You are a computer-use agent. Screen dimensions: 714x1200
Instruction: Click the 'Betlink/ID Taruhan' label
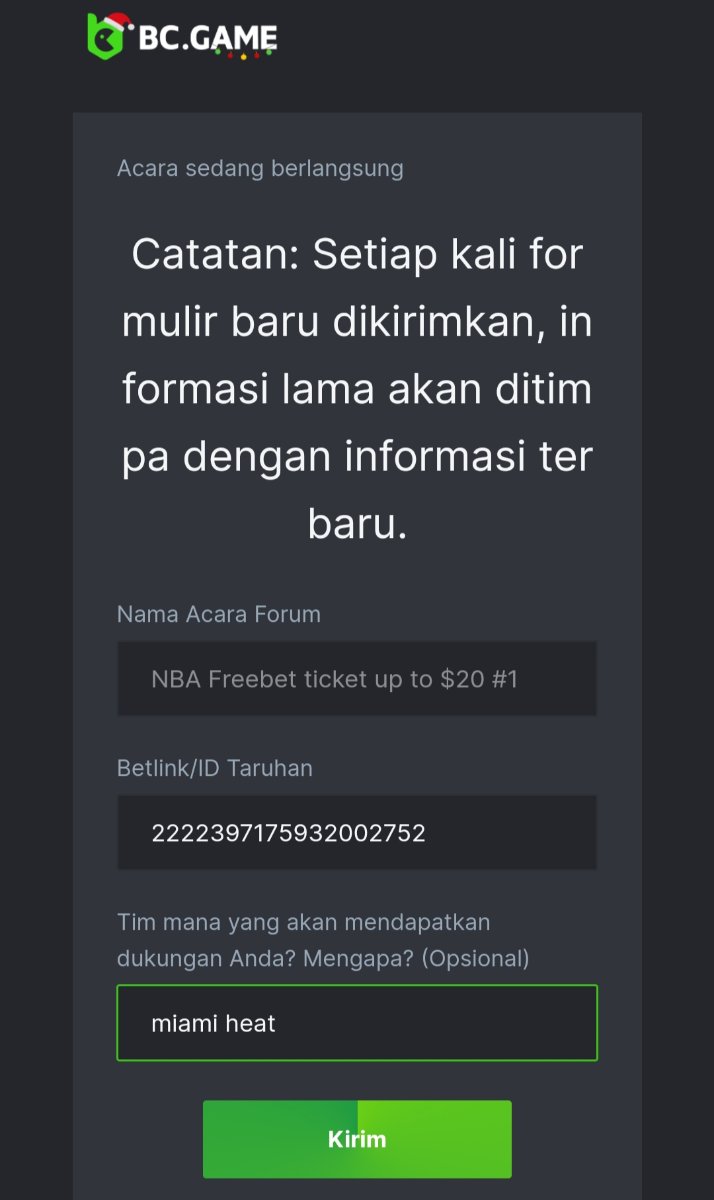[215, 768]
